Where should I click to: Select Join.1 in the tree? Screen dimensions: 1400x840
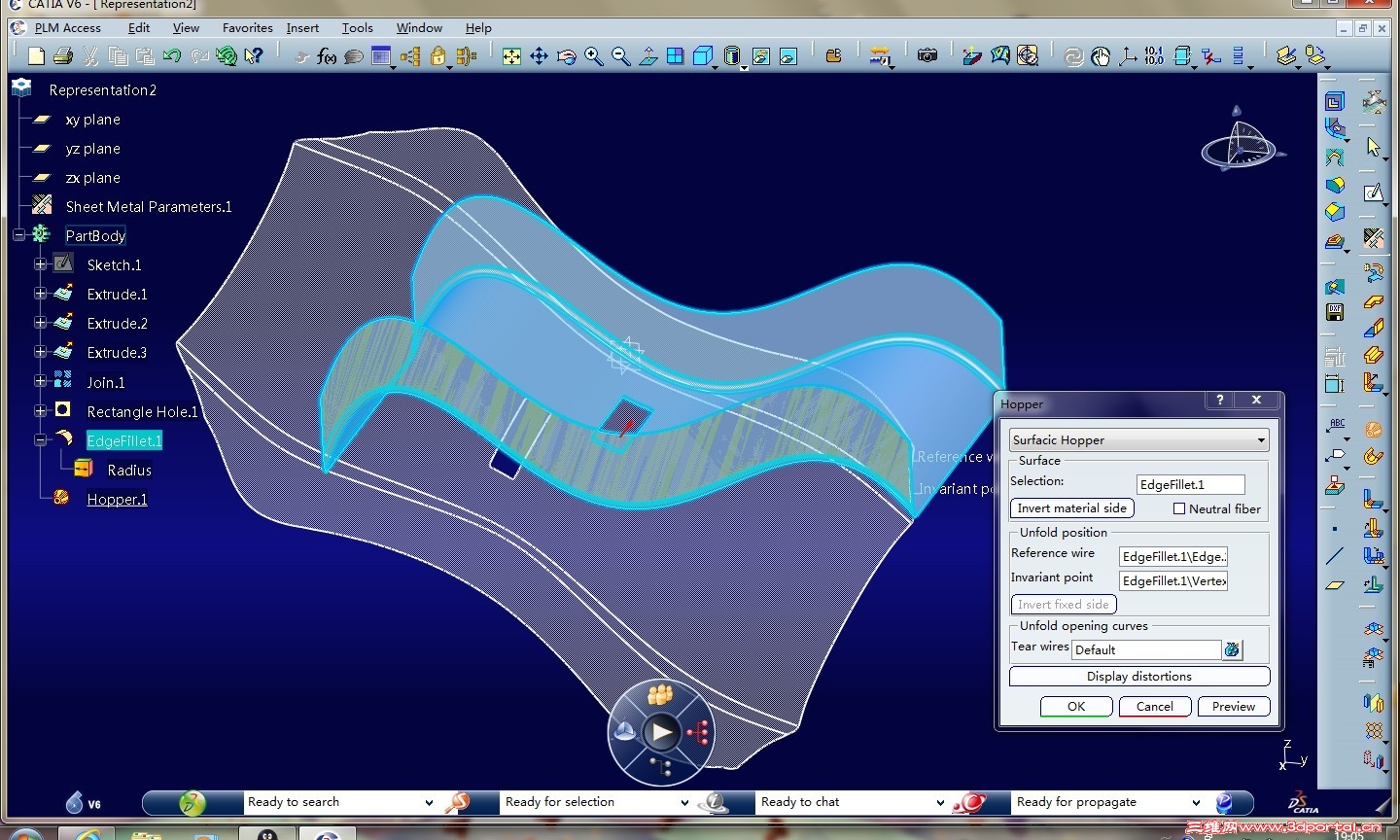click(x=106, y=382)
